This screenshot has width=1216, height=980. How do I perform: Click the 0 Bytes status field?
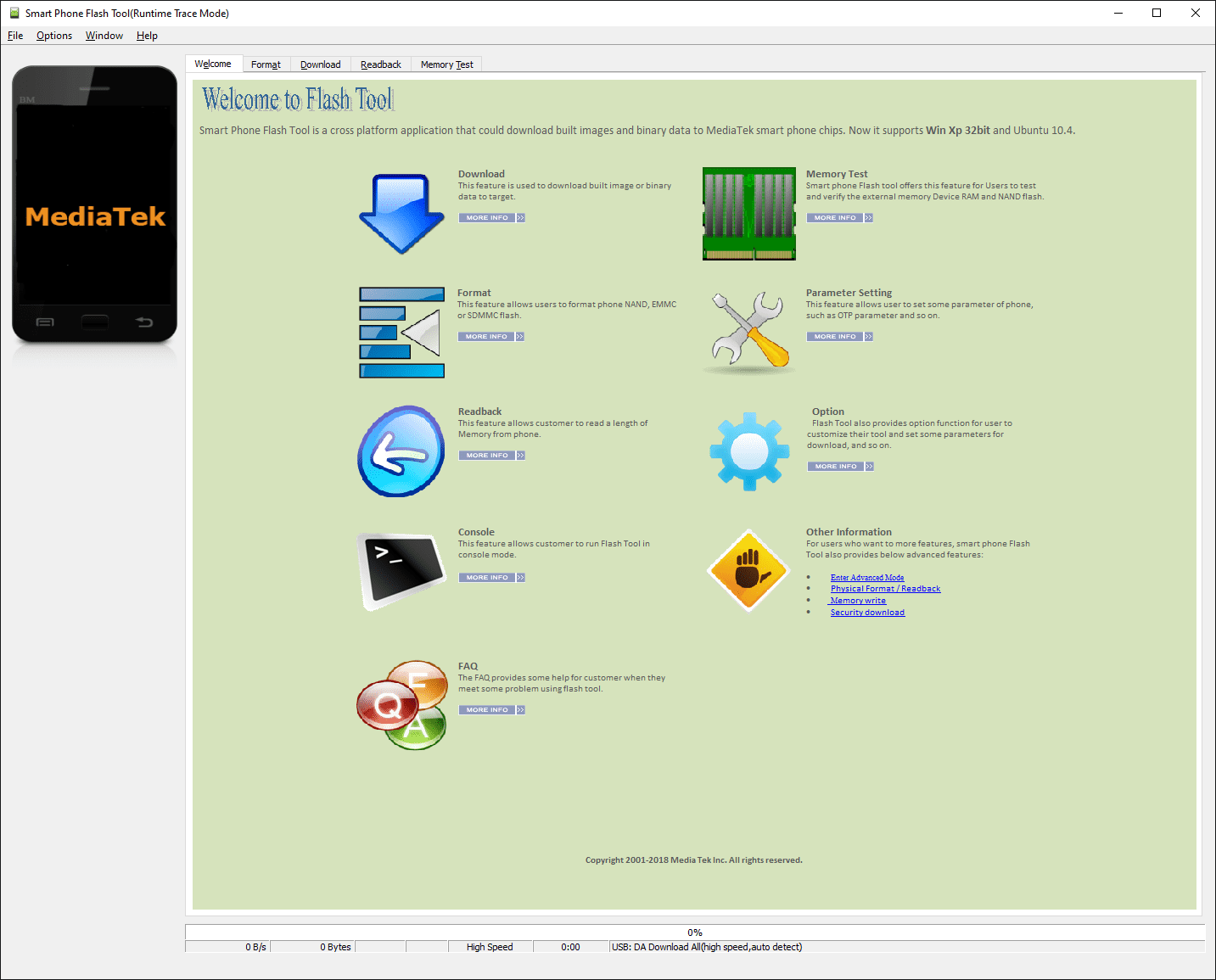(312, 947)
